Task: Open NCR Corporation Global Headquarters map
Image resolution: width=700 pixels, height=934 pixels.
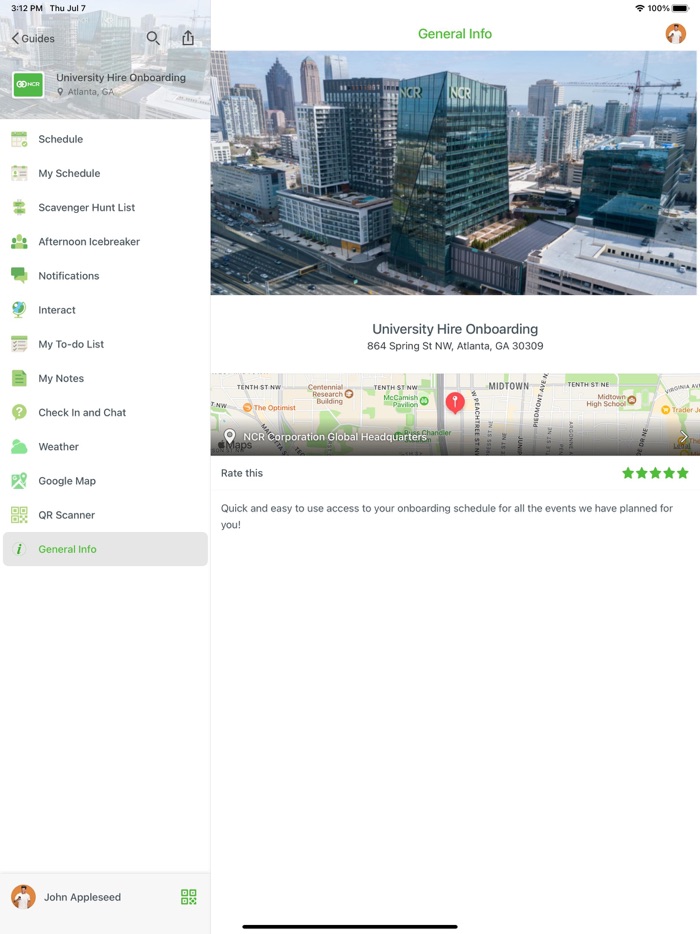Action: tap(335, 437)
